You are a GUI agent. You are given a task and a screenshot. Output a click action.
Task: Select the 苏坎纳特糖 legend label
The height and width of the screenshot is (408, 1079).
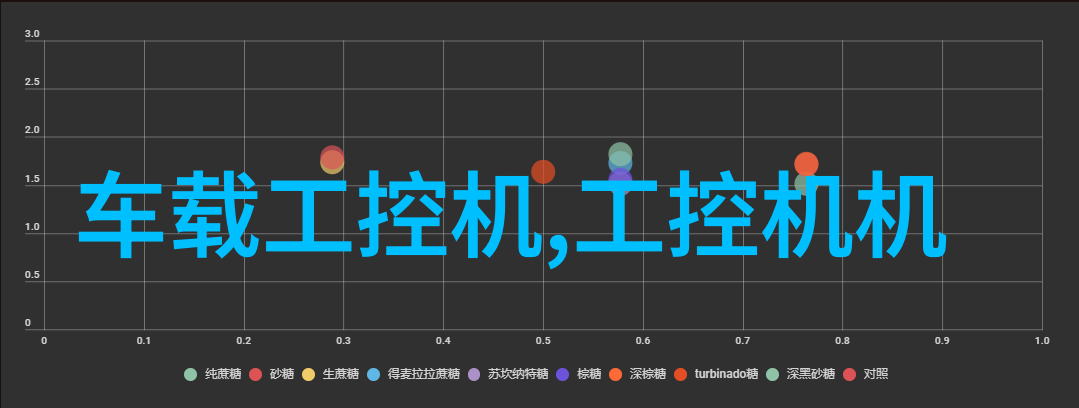pyautogui.click(x=518, y=374)
